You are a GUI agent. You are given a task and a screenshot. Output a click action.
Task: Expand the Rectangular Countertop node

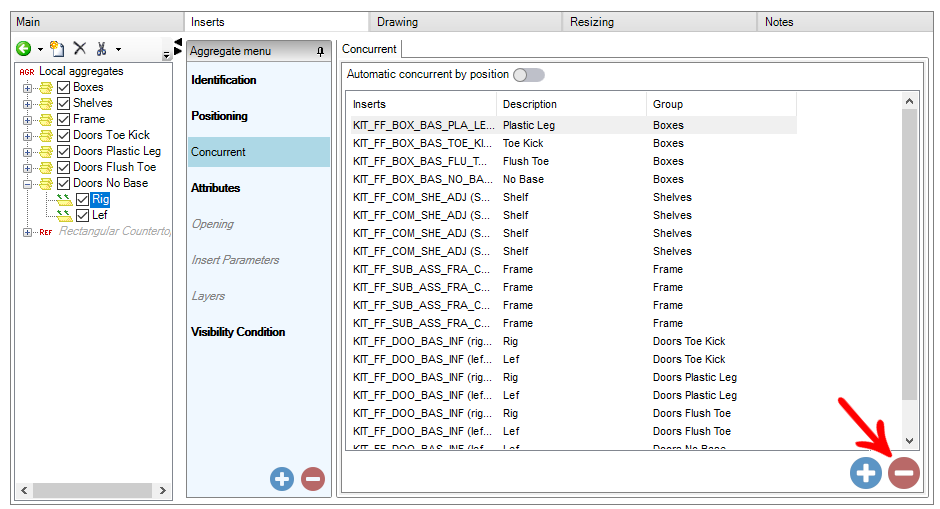click(x=27, y=232)
